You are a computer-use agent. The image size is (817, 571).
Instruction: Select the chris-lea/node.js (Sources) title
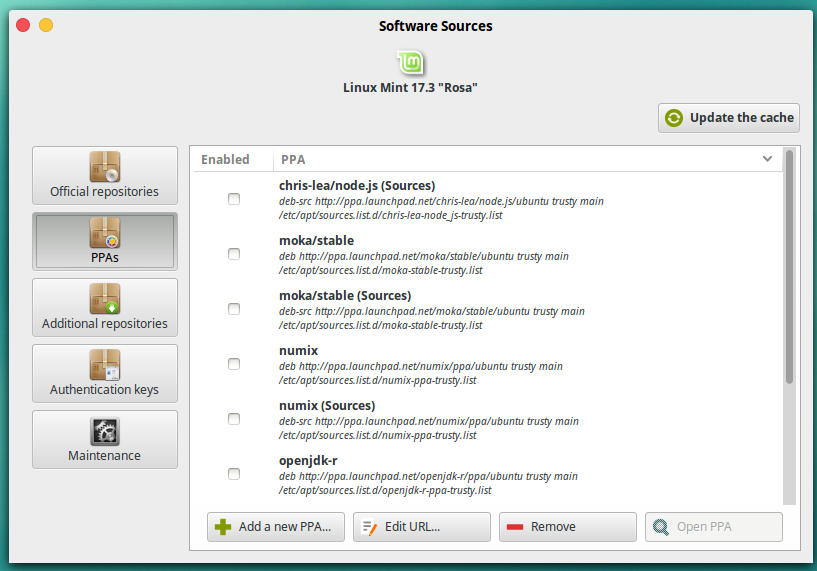coord(357,185)
